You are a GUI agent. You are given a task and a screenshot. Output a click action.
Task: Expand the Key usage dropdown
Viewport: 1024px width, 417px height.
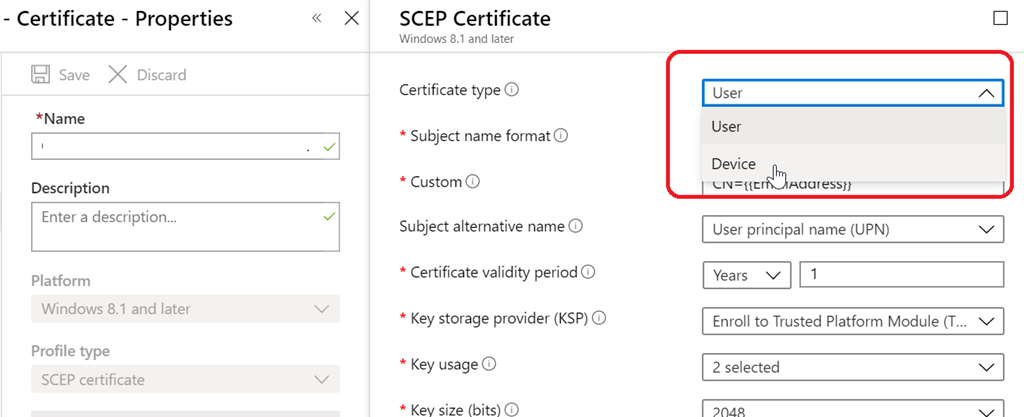[852, 367]
